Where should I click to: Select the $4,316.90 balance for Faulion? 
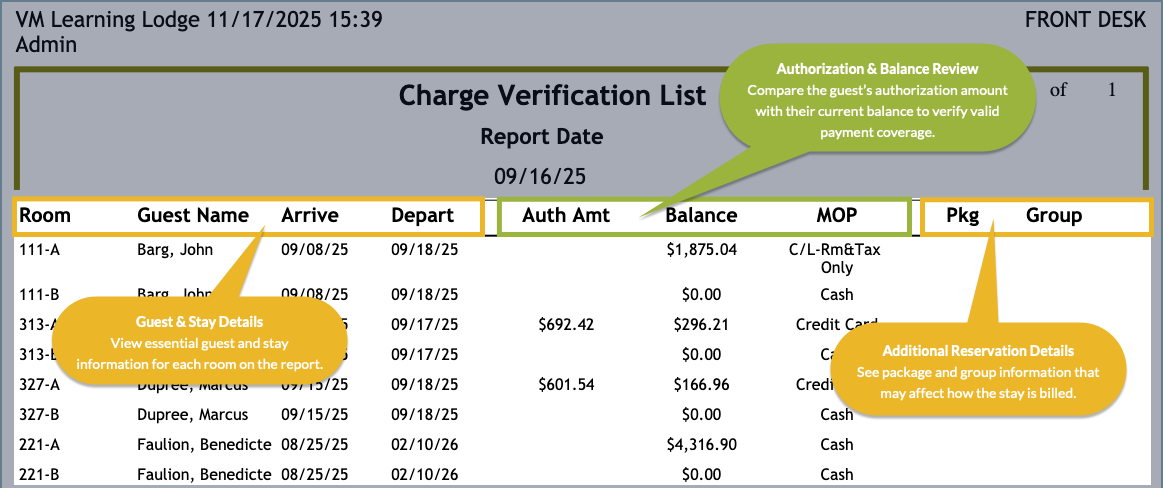point(701,444)
